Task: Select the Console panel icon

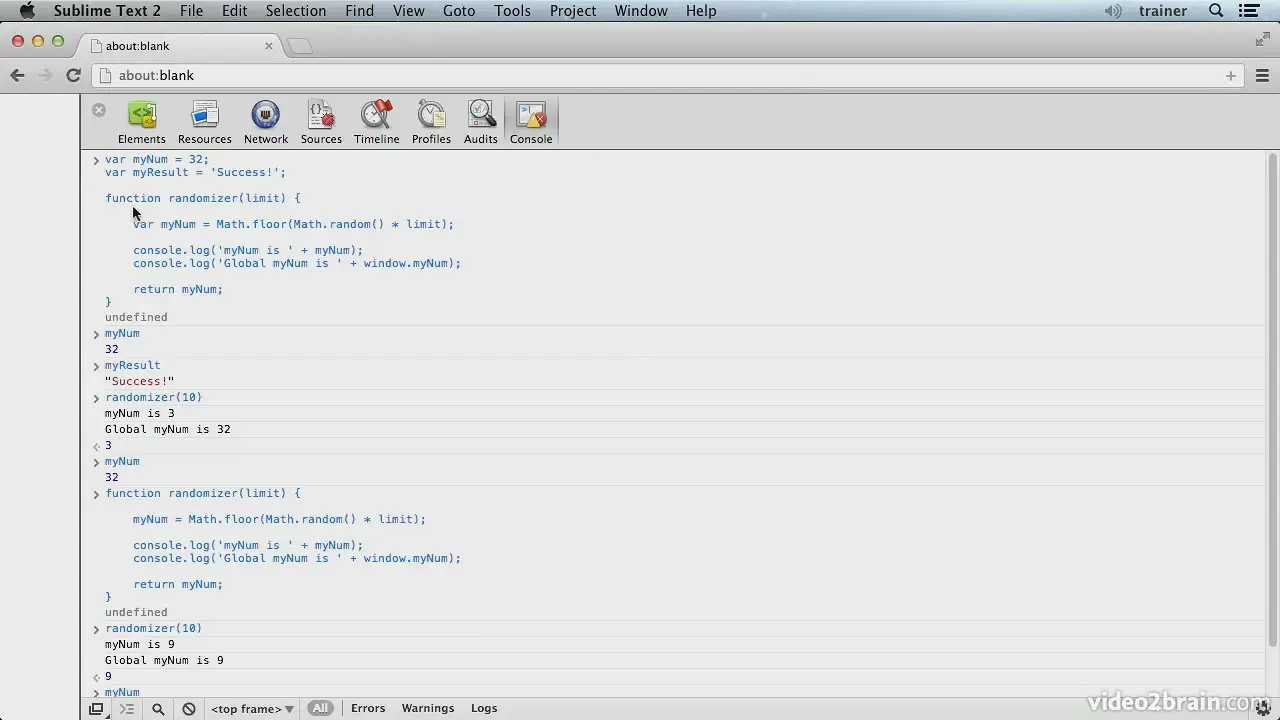Action: 531,123
